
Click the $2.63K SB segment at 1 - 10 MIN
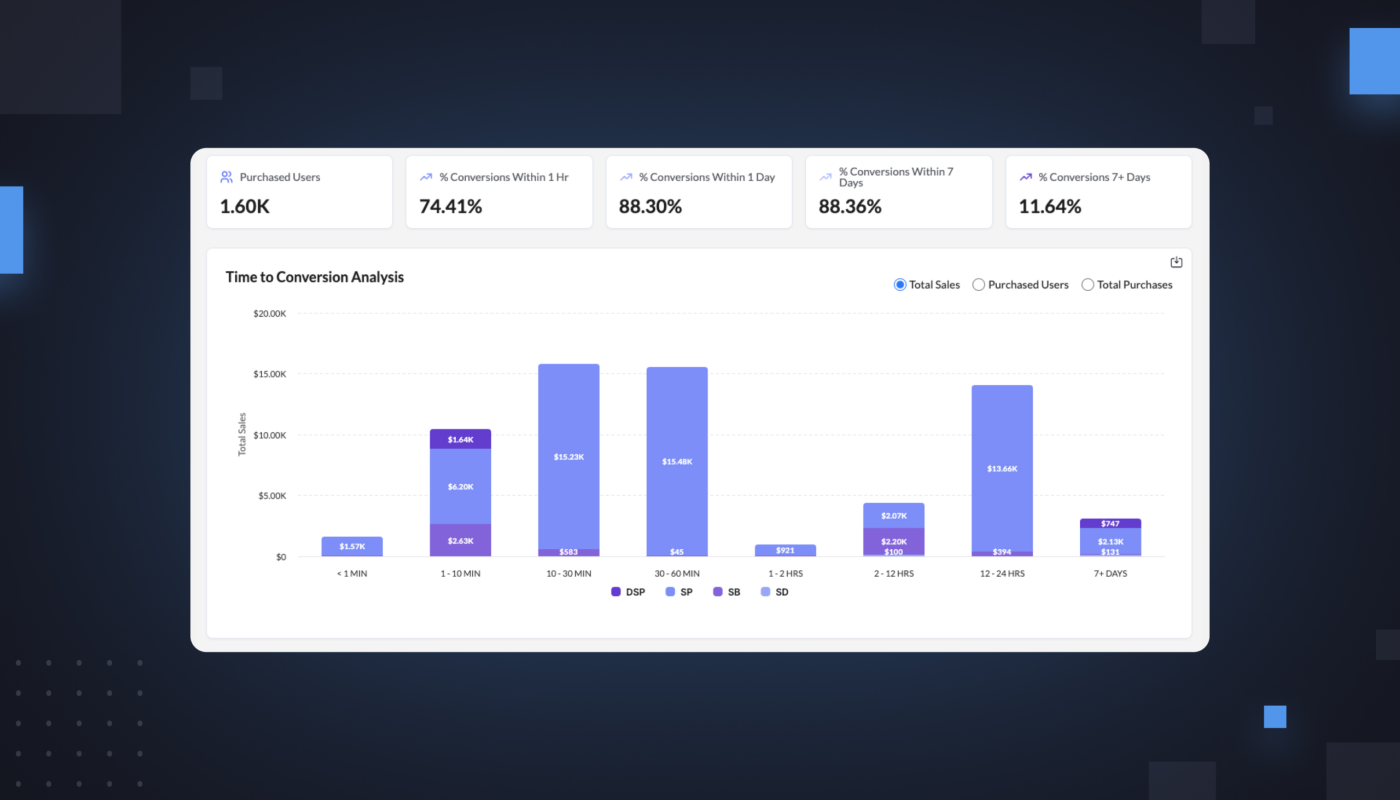pos(460,540)
